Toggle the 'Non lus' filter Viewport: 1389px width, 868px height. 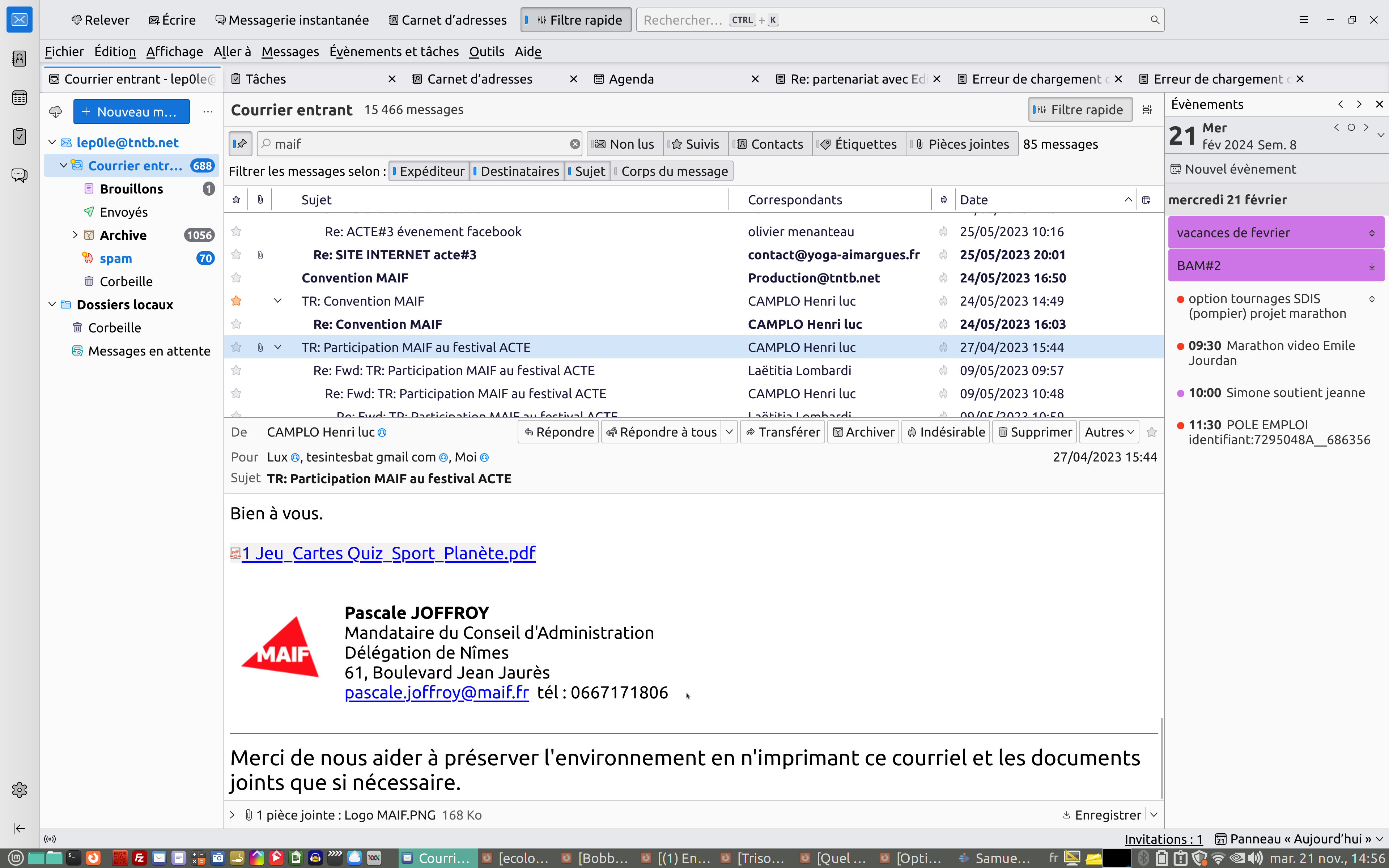click(625, 144)
